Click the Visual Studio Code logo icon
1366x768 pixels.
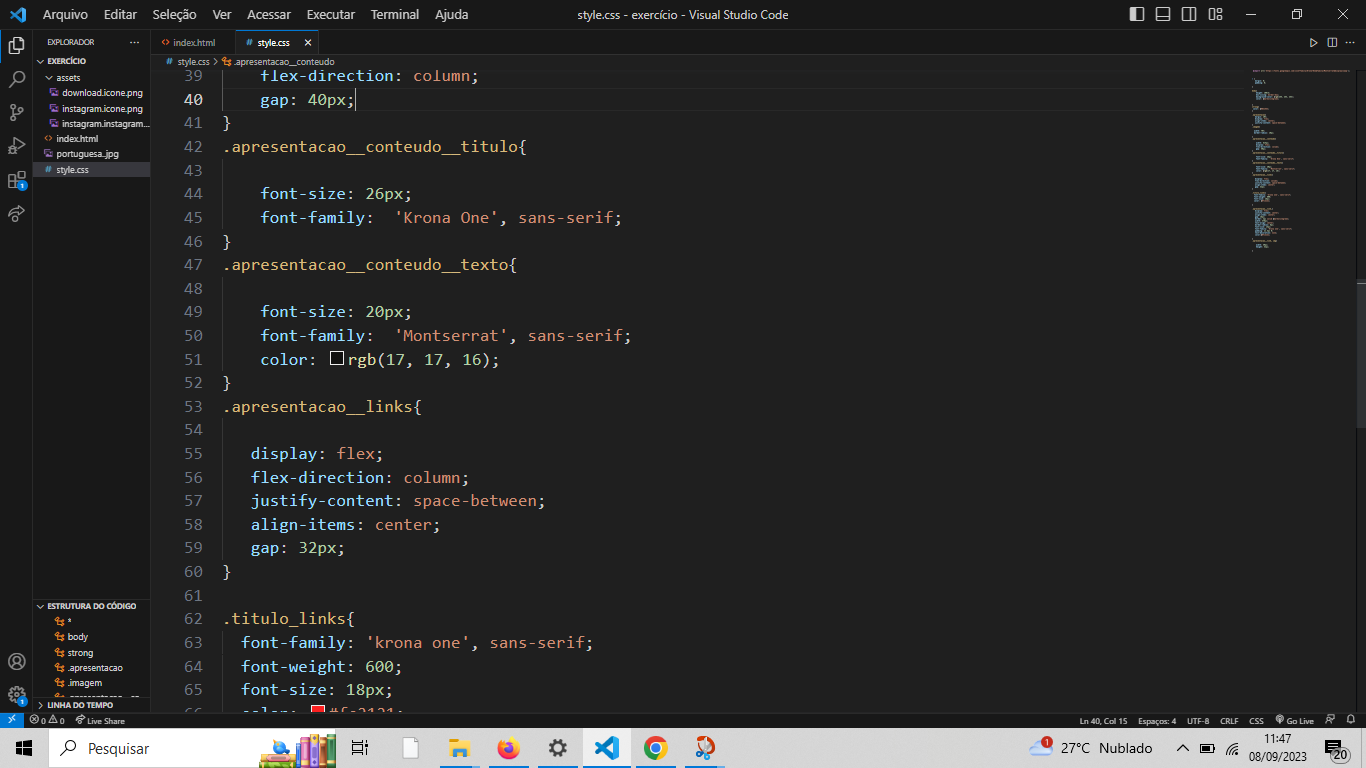[x=17, y=14]
